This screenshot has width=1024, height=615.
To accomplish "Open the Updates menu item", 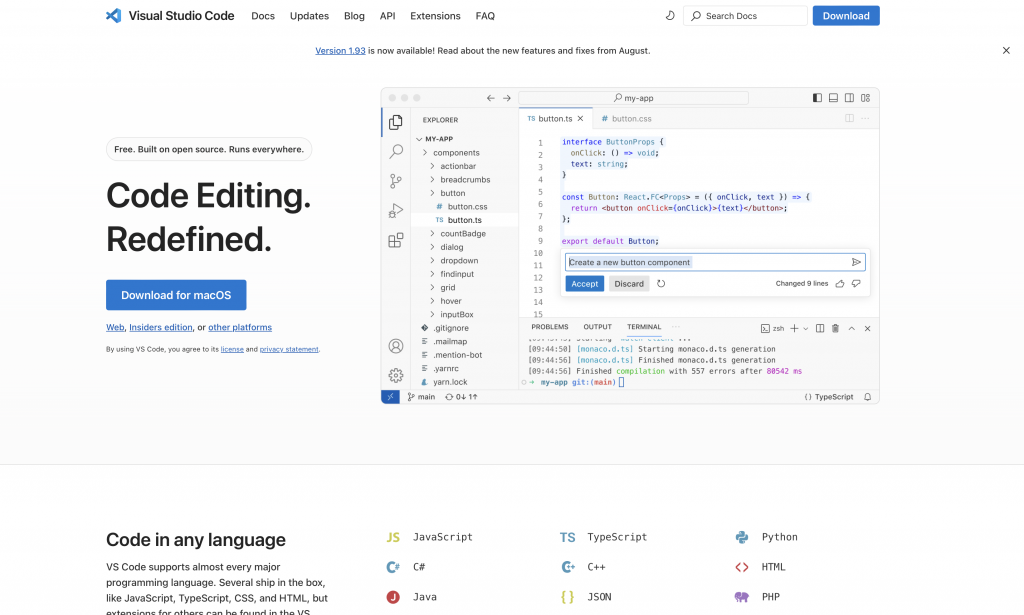I will click(309, 16).
